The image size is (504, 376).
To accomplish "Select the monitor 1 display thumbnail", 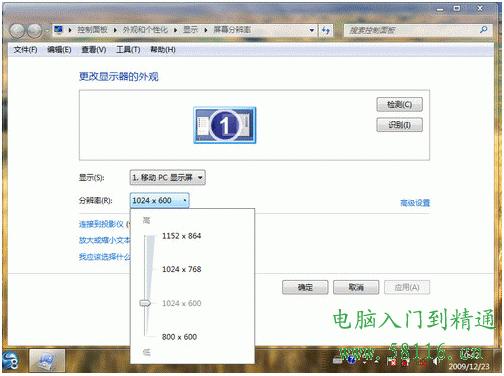I will tap(225, 125).
